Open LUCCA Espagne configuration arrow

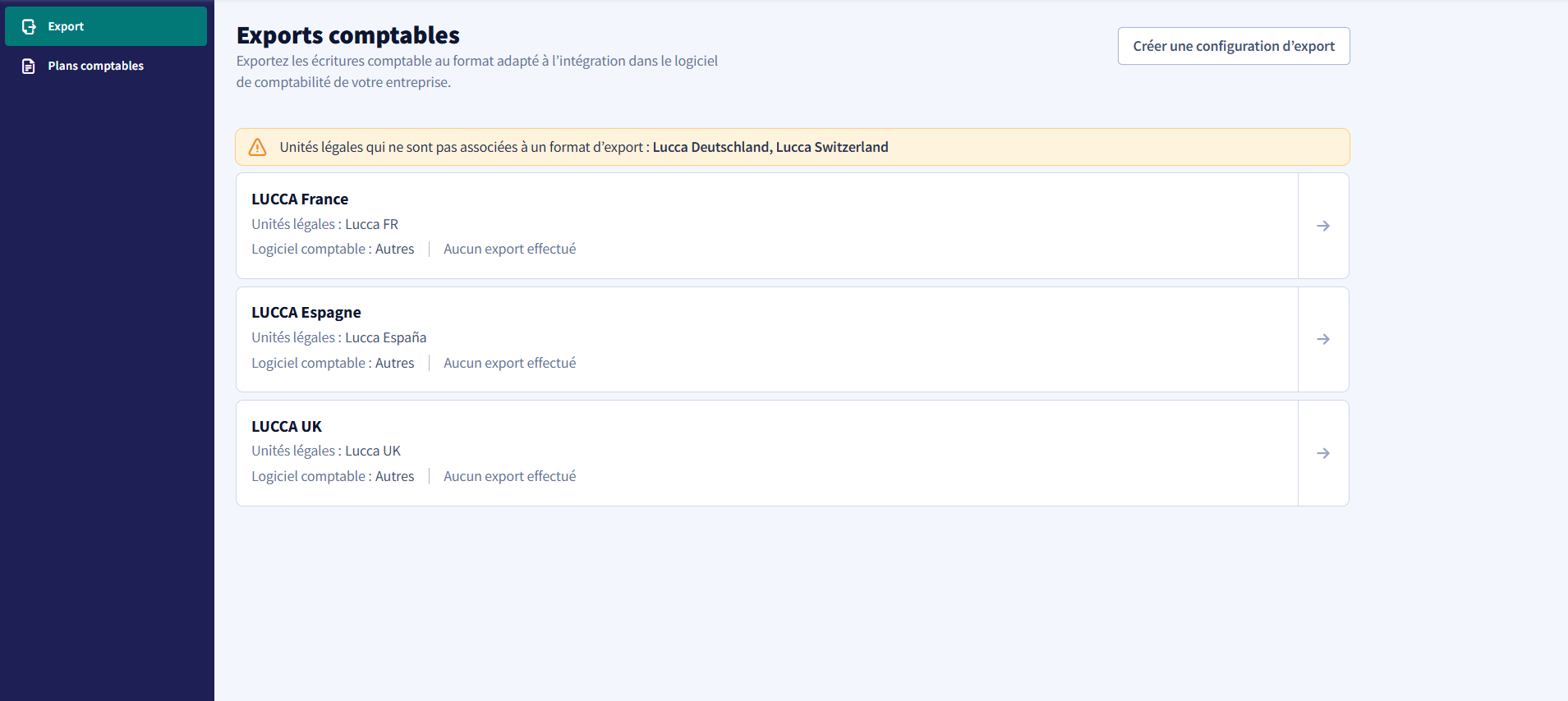click(1323, 339)
